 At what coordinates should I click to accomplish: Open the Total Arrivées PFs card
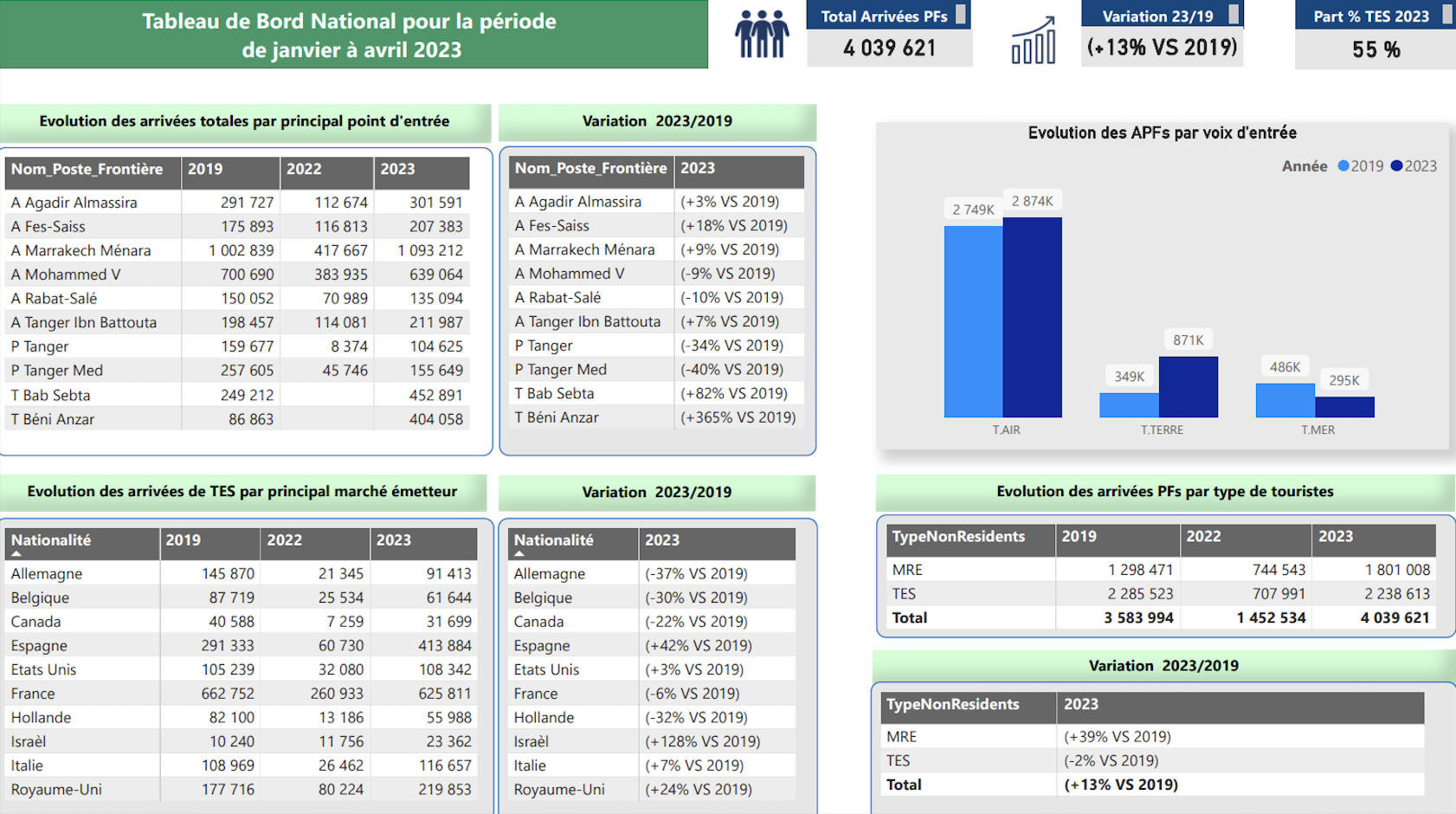(x=889, y=33)
